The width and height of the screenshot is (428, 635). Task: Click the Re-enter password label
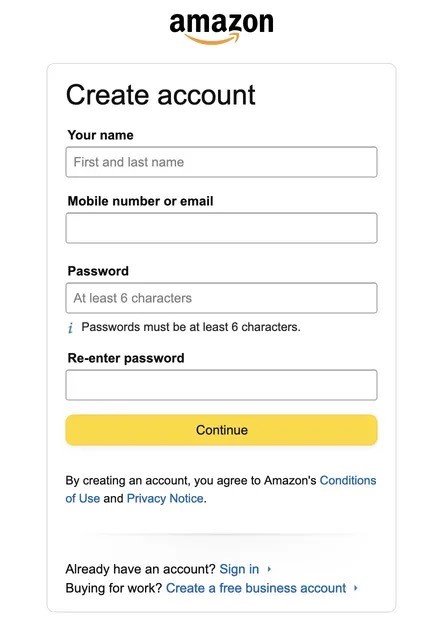(126, 358)
